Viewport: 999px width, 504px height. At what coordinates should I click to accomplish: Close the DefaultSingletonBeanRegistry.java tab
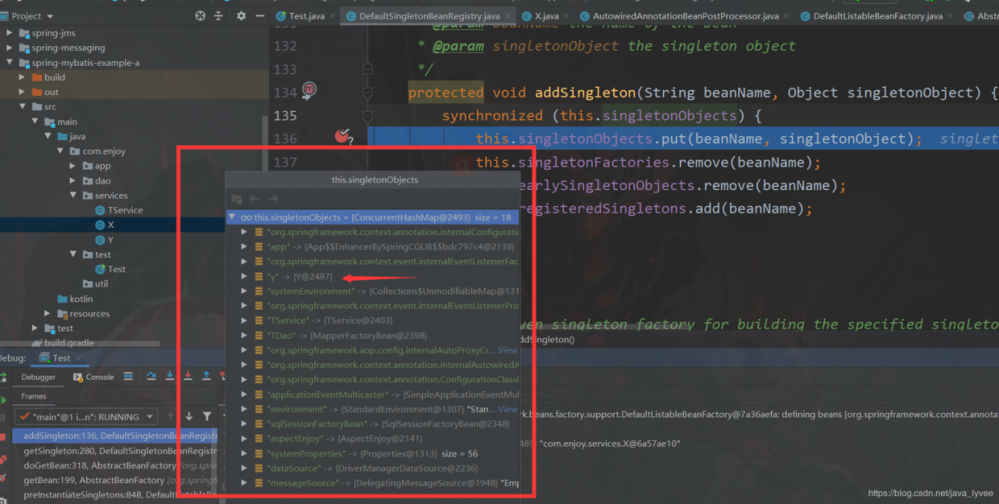click(x=508, y=16)
